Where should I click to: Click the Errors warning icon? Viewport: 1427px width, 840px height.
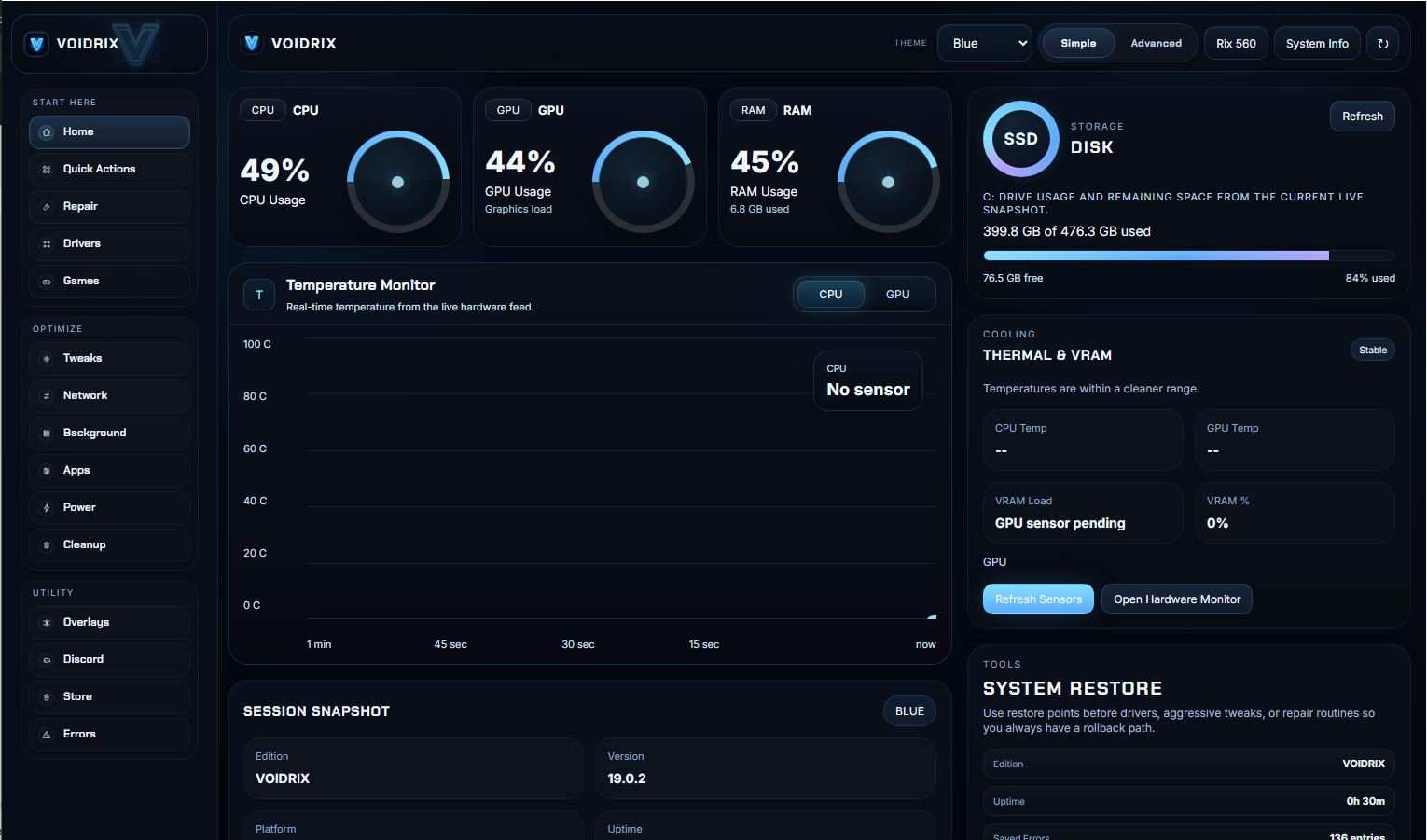(x=47, y=735)
